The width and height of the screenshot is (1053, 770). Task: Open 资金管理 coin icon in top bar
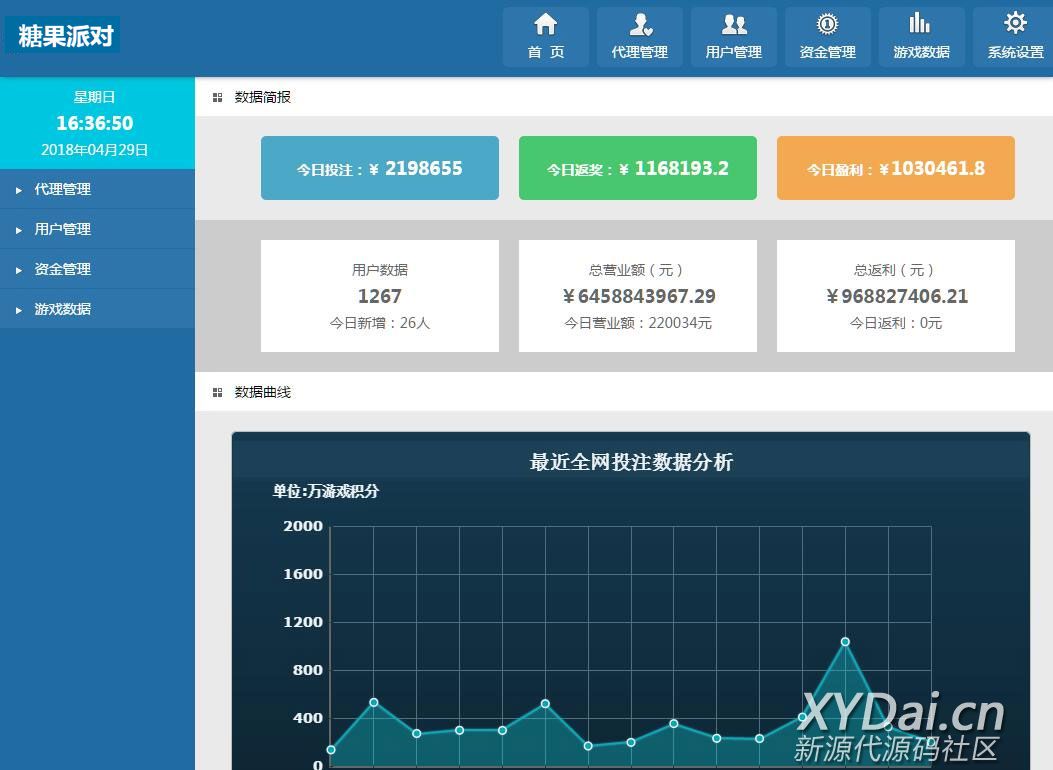[x=827, y=25]
